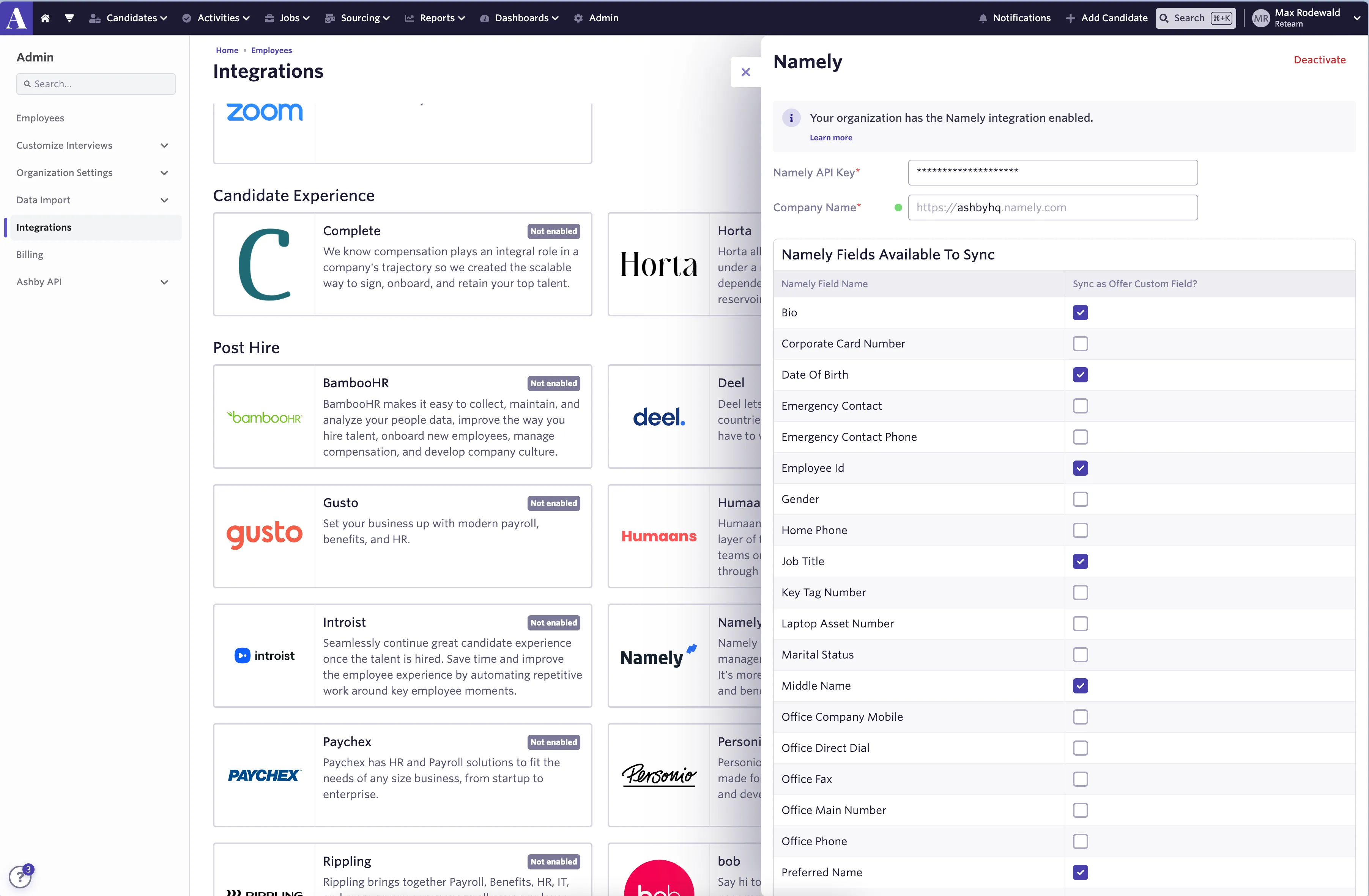1369x896 pixels.
Task: Open the Search button in navbar
Action: click(x=1196, y=18)
